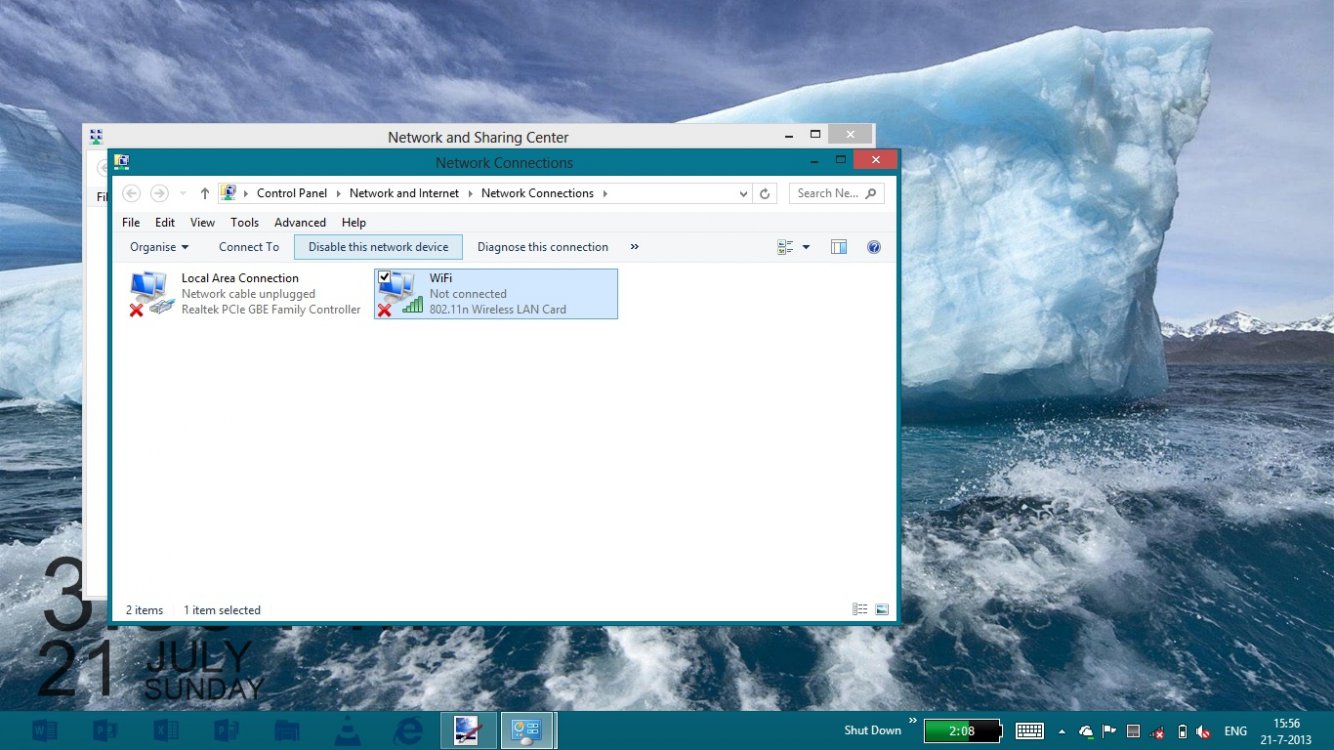
Task: Click the Network and Internet breadcrumb
Action: coord(404,193)
